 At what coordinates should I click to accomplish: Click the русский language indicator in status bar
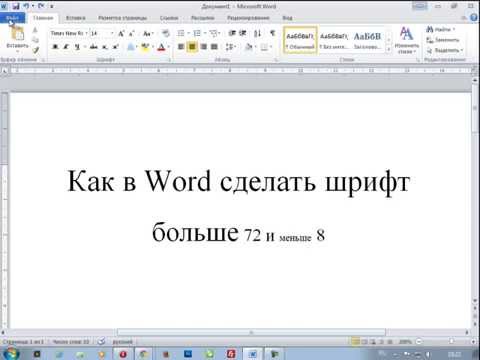(122, 342)
